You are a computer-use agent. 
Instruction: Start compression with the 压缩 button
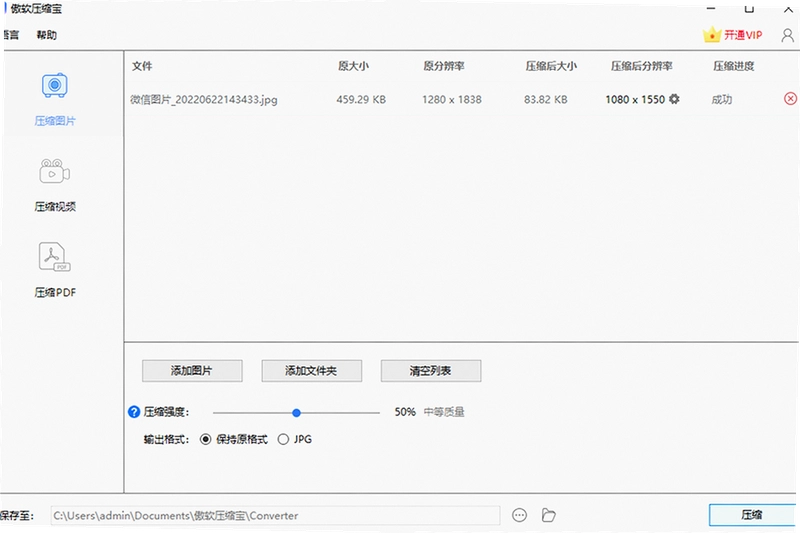tap(752, 515)
